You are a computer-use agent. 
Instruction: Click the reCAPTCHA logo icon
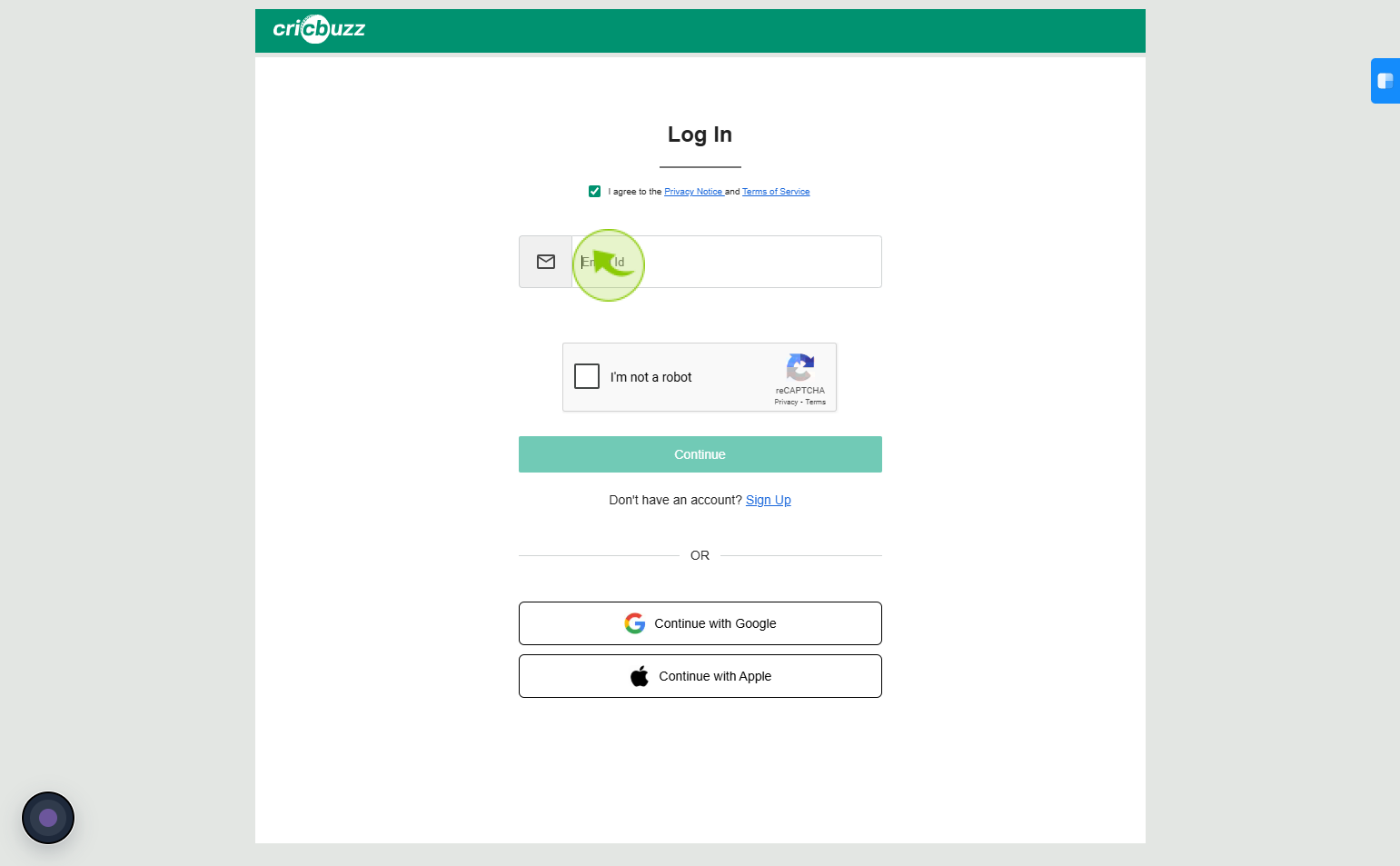click(x=800, y=368)
